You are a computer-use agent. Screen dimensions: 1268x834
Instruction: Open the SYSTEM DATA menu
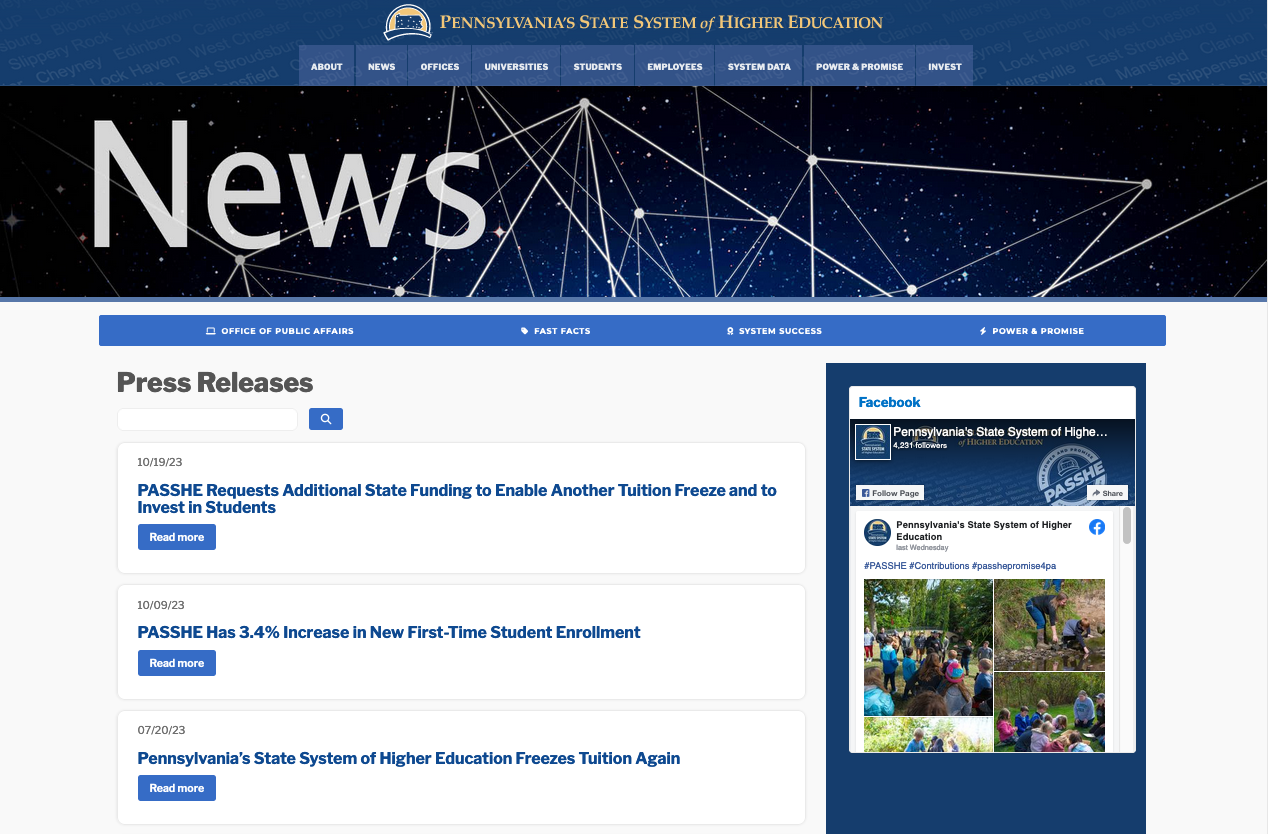coord(759,67)
